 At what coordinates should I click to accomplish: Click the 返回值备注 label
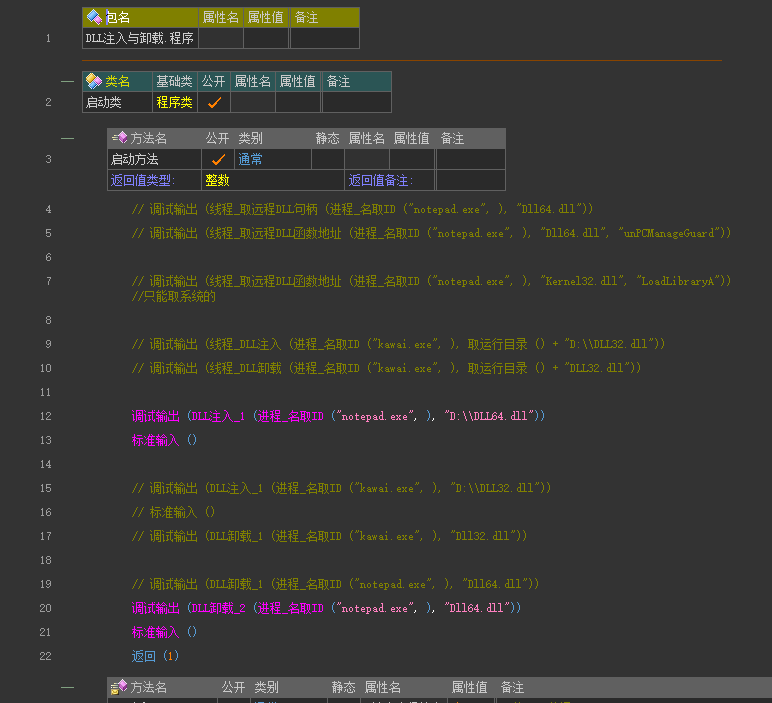coord(381,180)
